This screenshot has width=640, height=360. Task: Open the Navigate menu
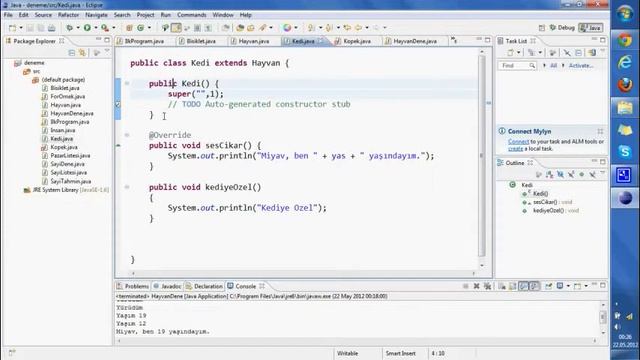pos(96,15)
